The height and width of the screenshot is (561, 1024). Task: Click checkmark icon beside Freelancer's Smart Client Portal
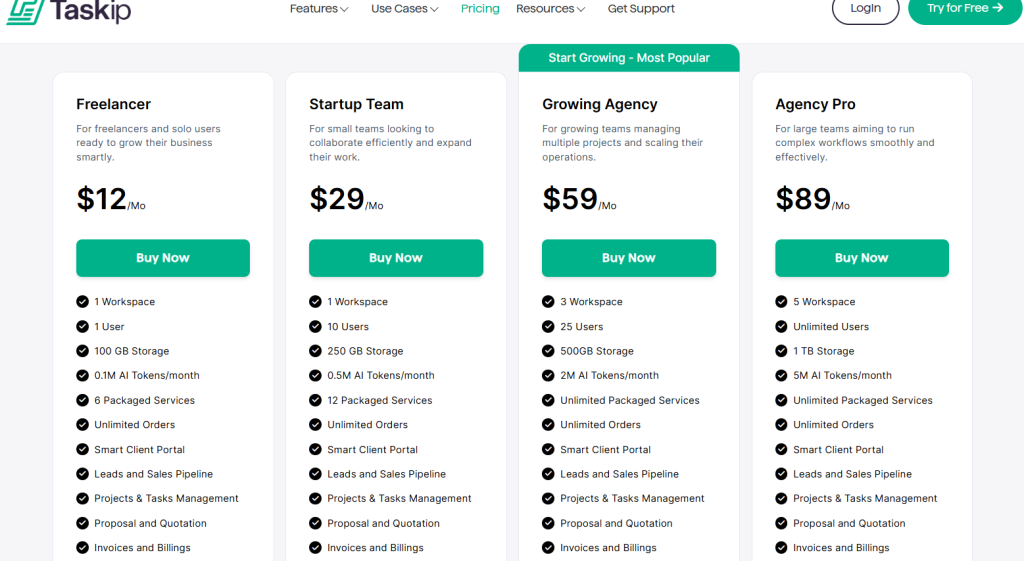point(82,450)
